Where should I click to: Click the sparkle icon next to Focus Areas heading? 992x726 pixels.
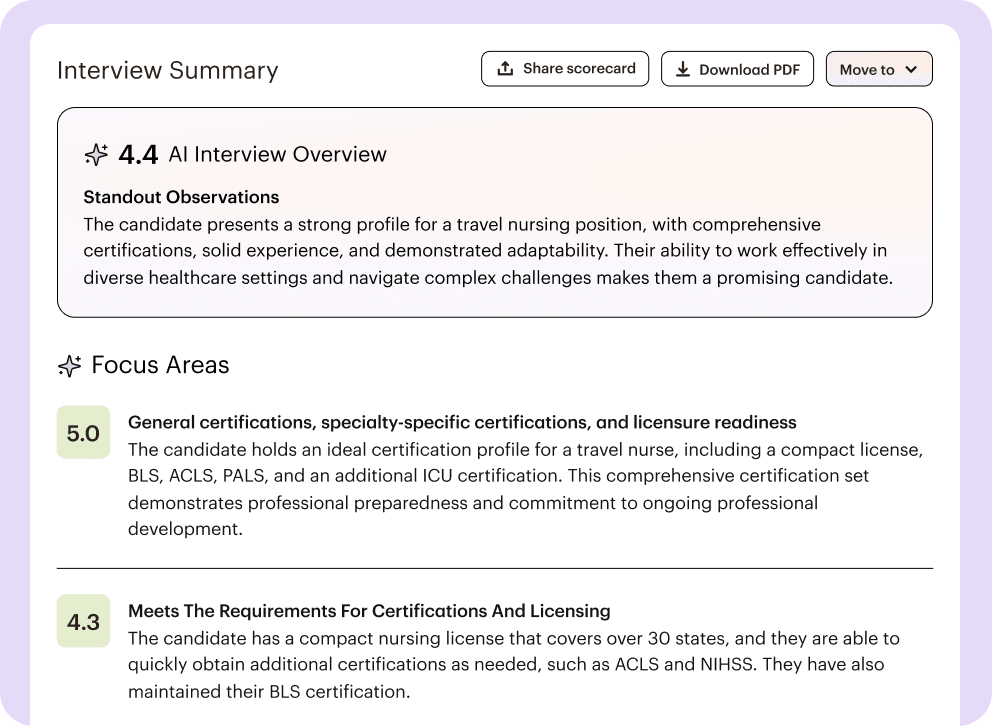pos(68,366)
